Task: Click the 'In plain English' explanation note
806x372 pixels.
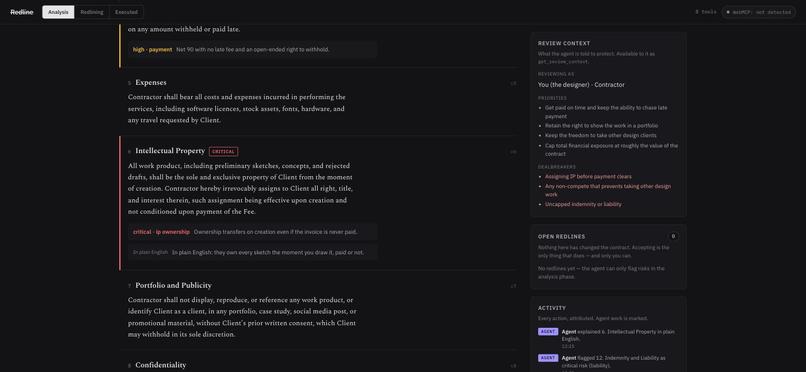Action: click(x=252, y=252)
